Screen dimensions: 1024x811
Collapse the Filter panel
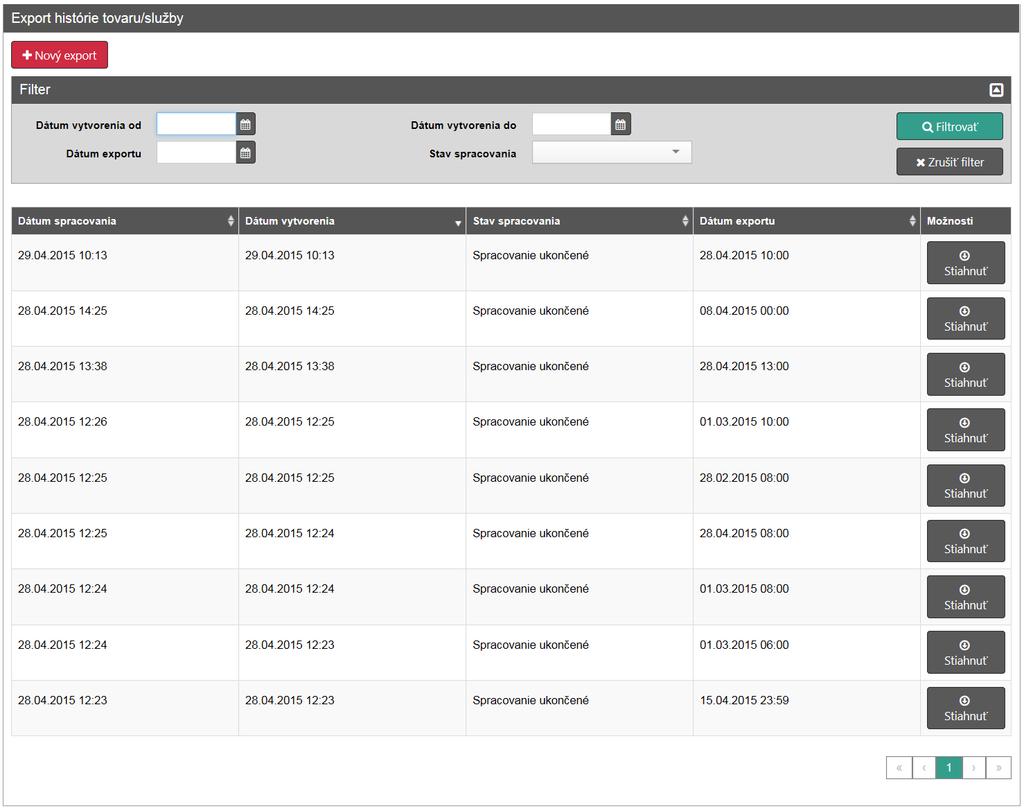pos(996,90)
